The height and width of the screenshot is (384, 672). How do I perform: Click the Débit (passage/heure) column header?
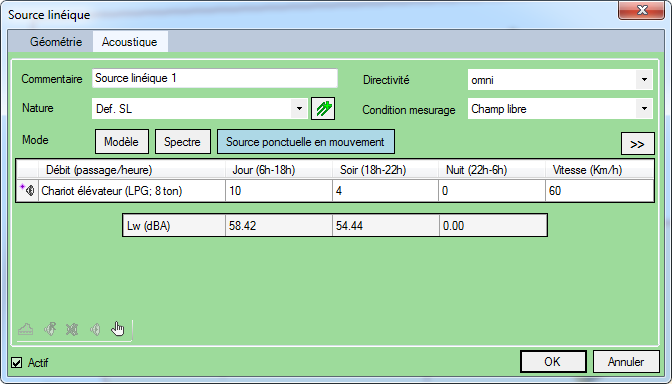132,170
